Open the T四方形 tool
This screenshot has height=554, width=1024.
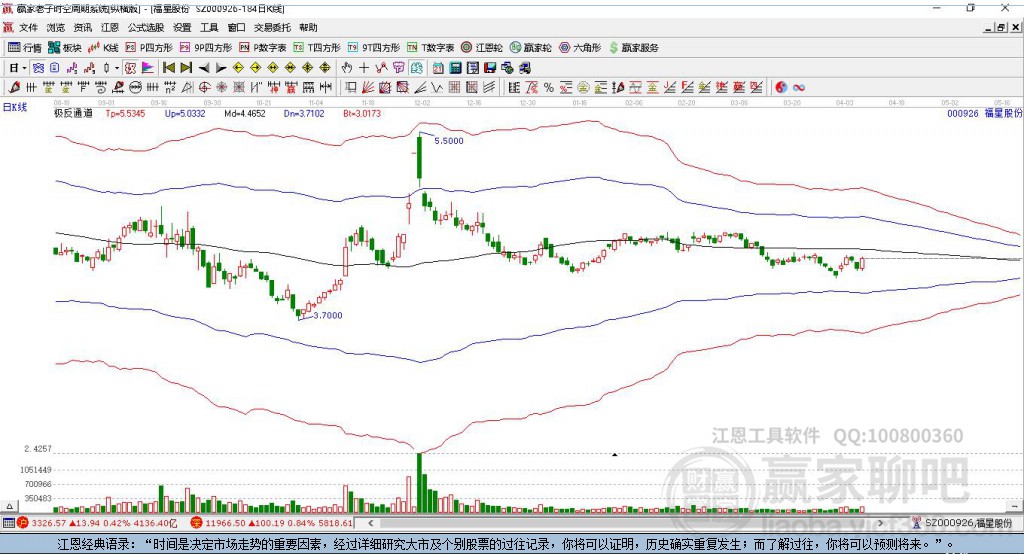(x=317, y=48)
